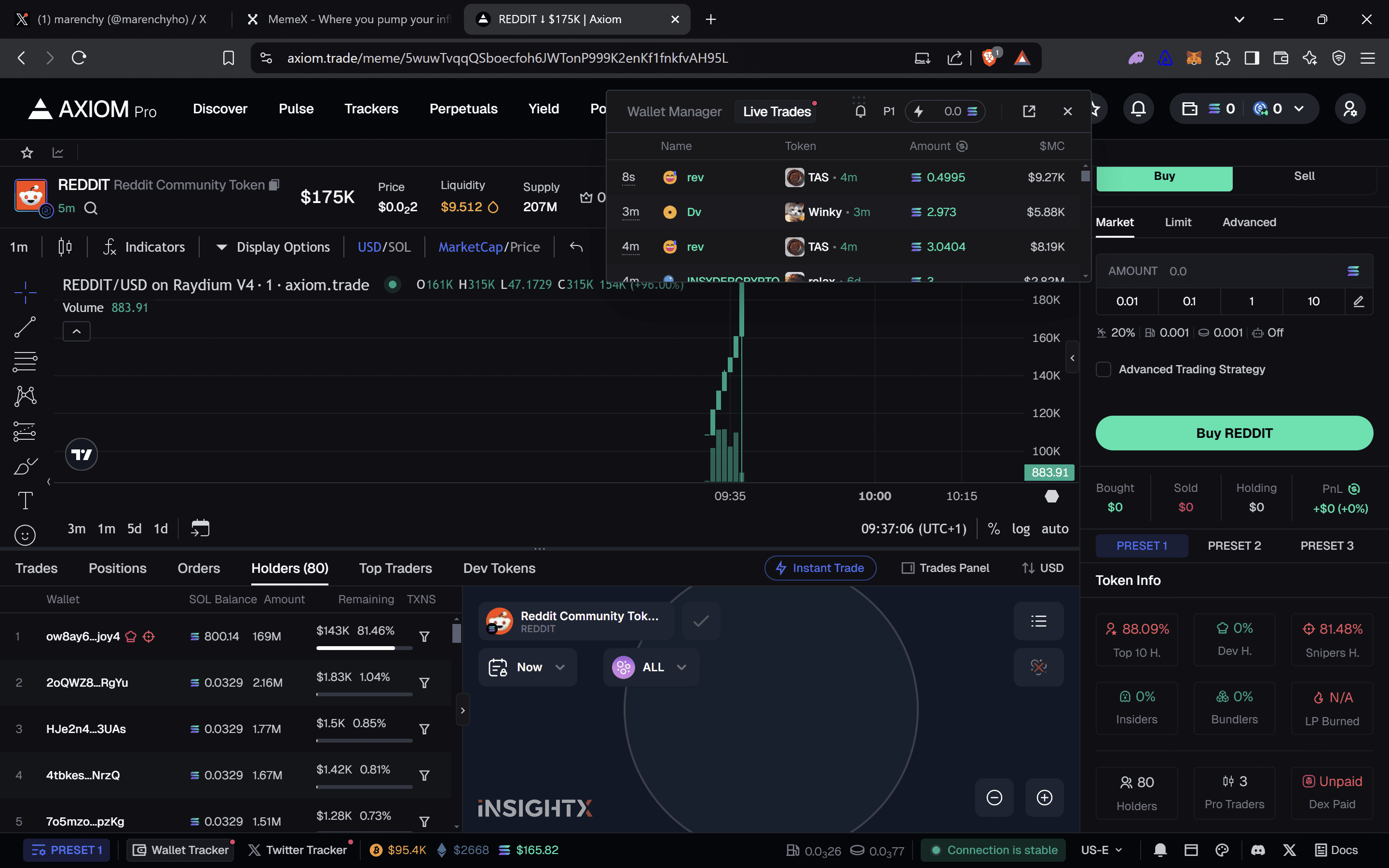Expand the Display Options dropdown
The width and height of the screenshot is (1389, 868).
(273, 247)
